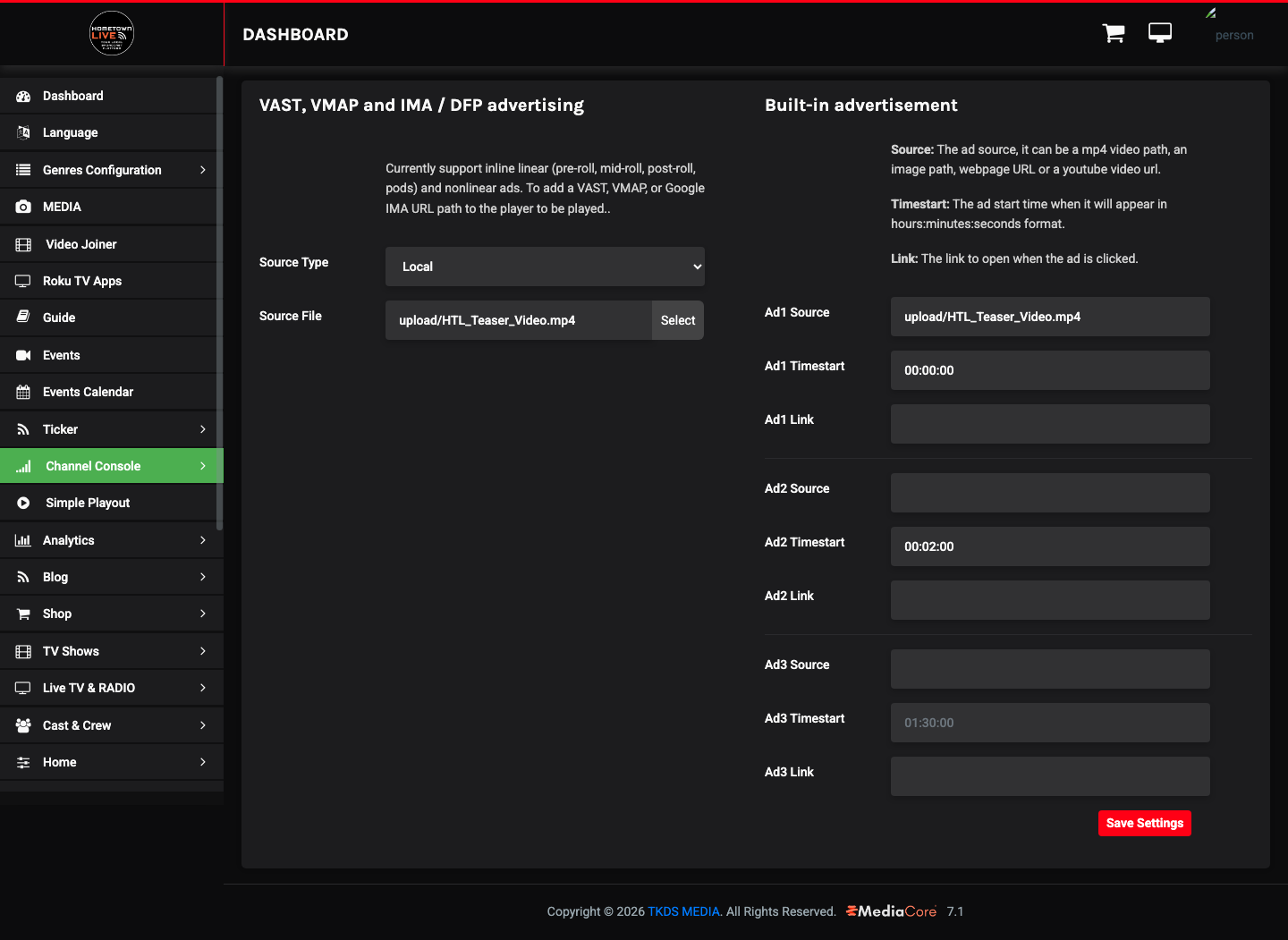The image size is (1288, 940).
Task: Click the Events Calendar icon
Action: pos(23,392)
